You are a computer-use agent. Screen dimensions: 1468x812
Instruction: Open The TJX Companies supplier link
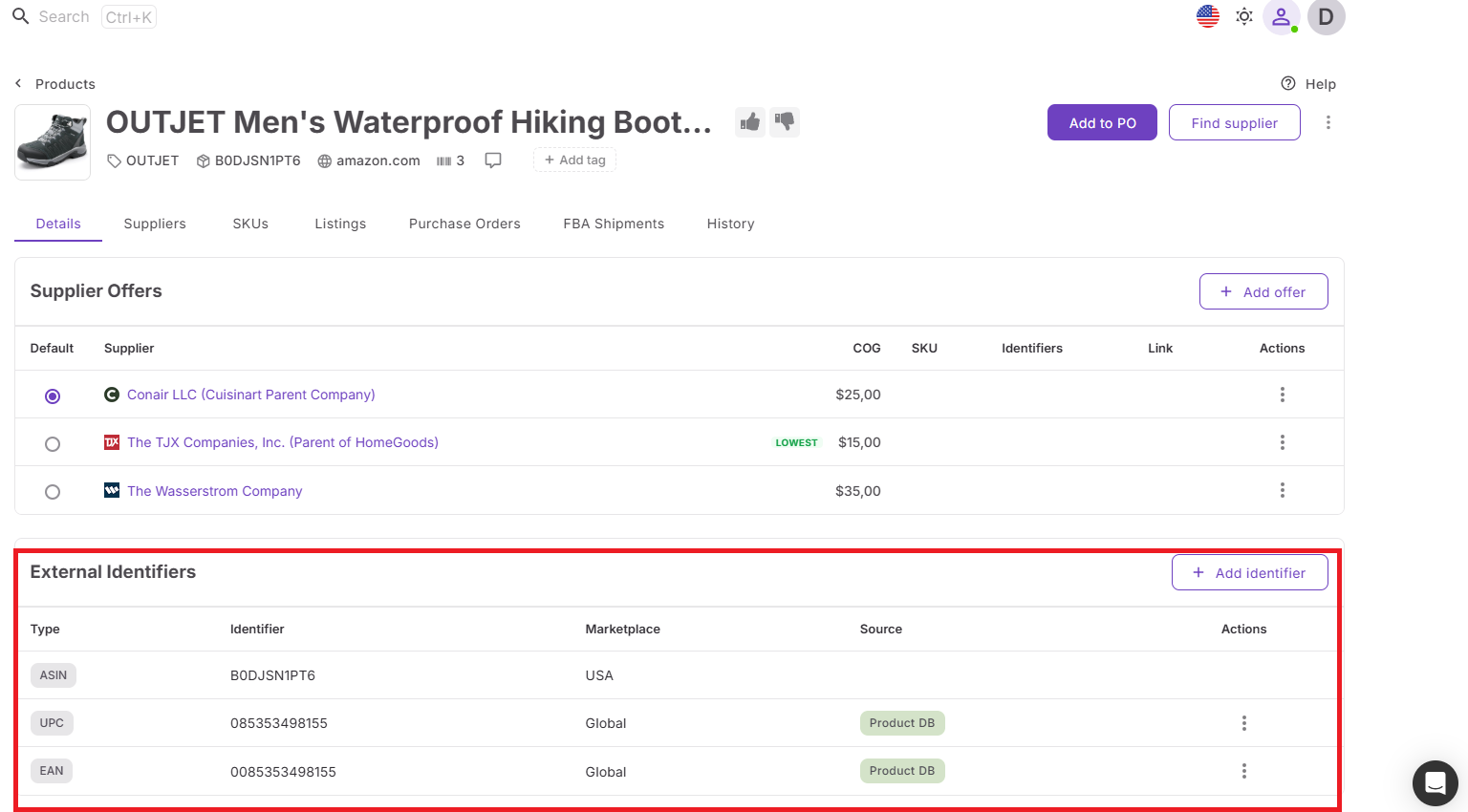(x=283, y=442)
